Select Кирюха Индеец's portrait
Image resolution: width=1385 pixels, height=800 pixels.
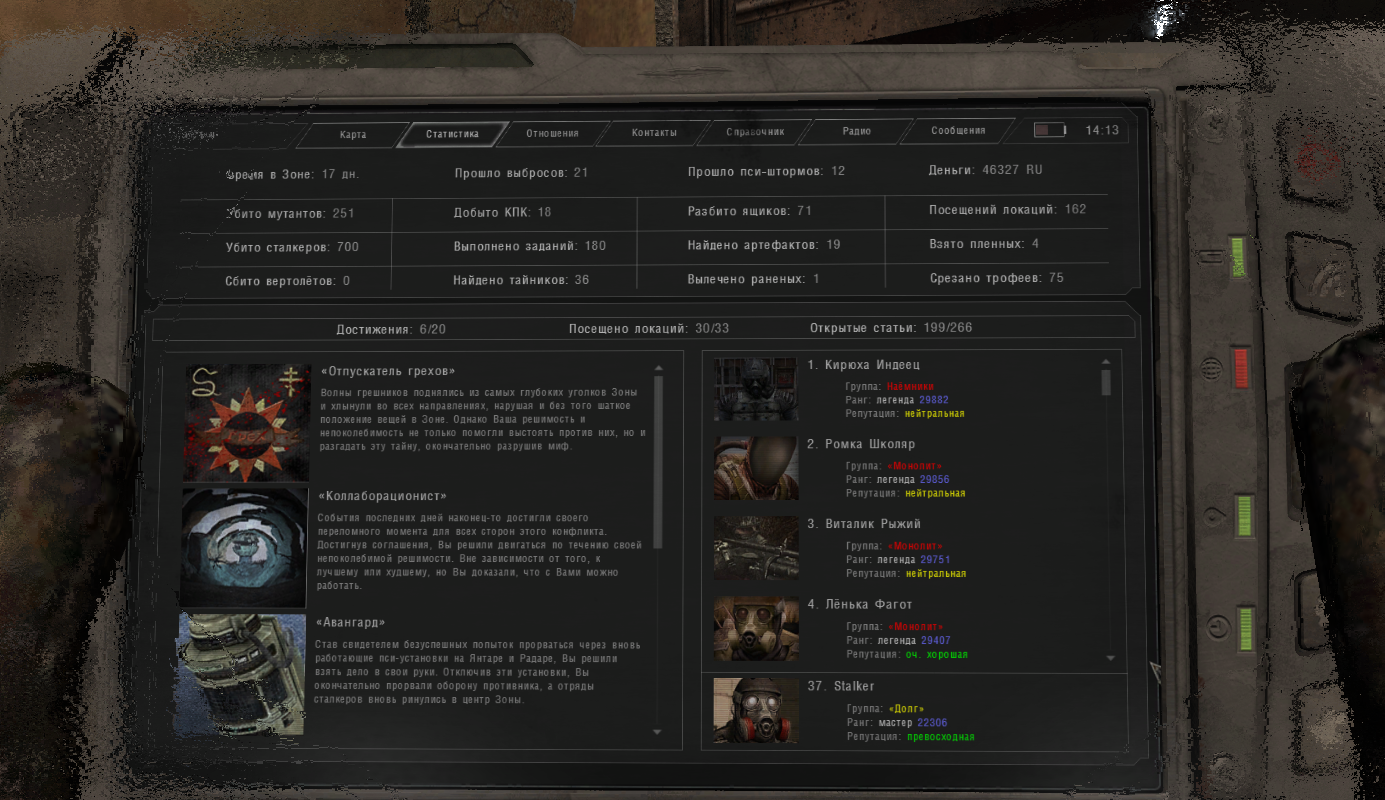[756, 389]
